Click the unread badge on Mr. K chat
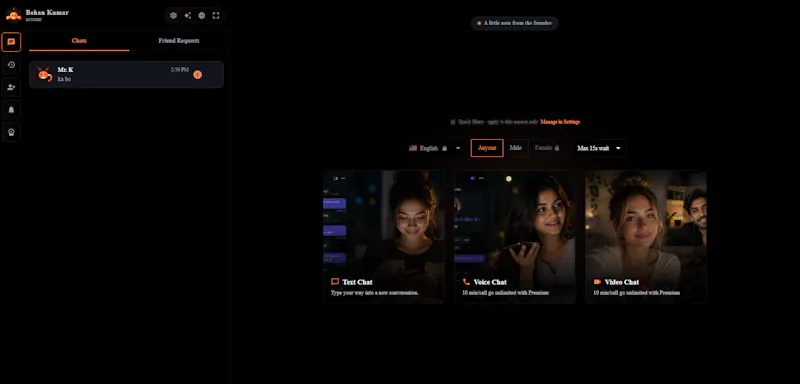 point(197,74)
